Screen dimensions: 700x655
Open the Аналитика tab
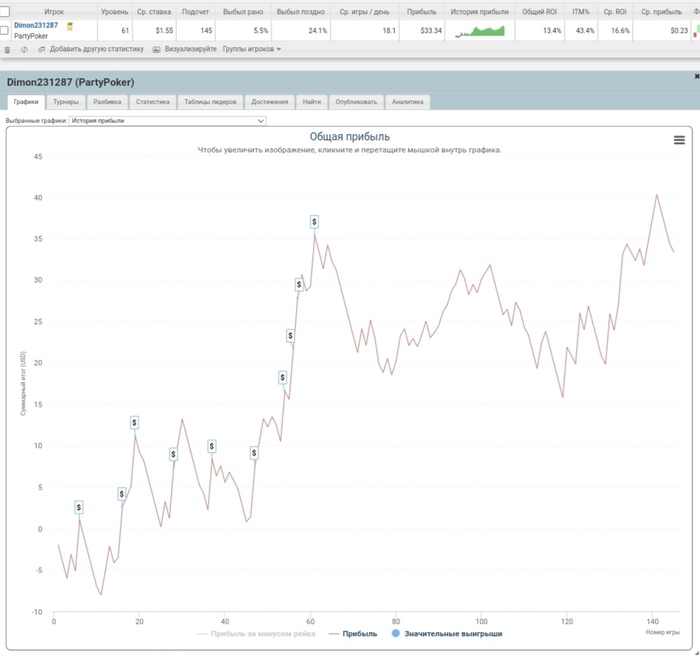point(408,102)
